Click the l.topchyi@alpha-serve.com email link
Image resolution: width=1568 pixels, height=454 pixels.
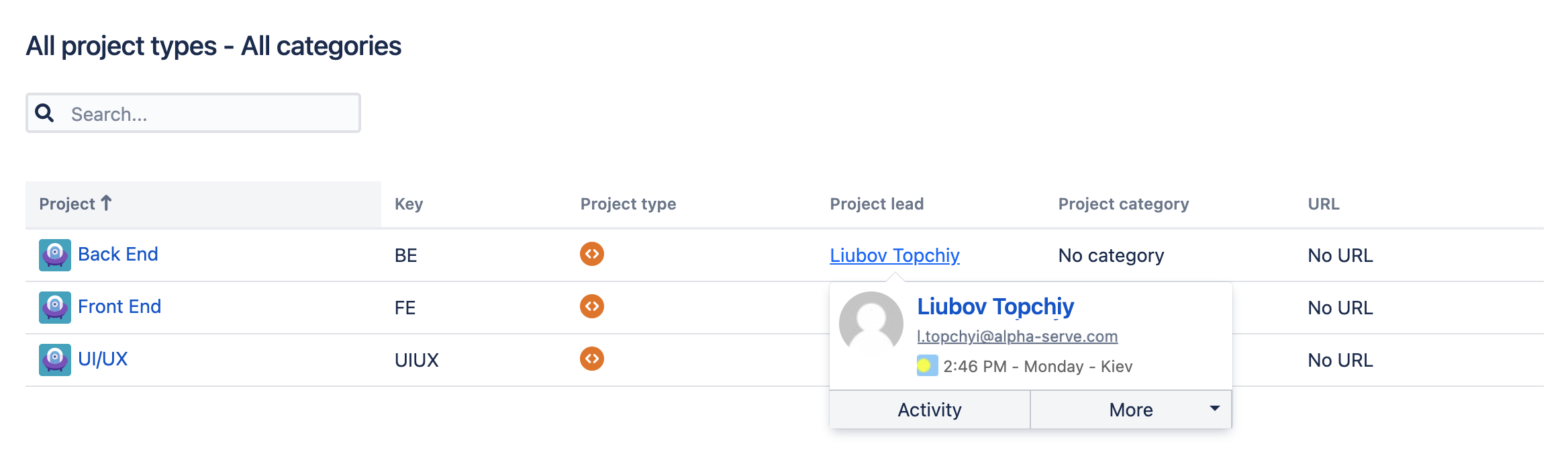pos(1017,336)
